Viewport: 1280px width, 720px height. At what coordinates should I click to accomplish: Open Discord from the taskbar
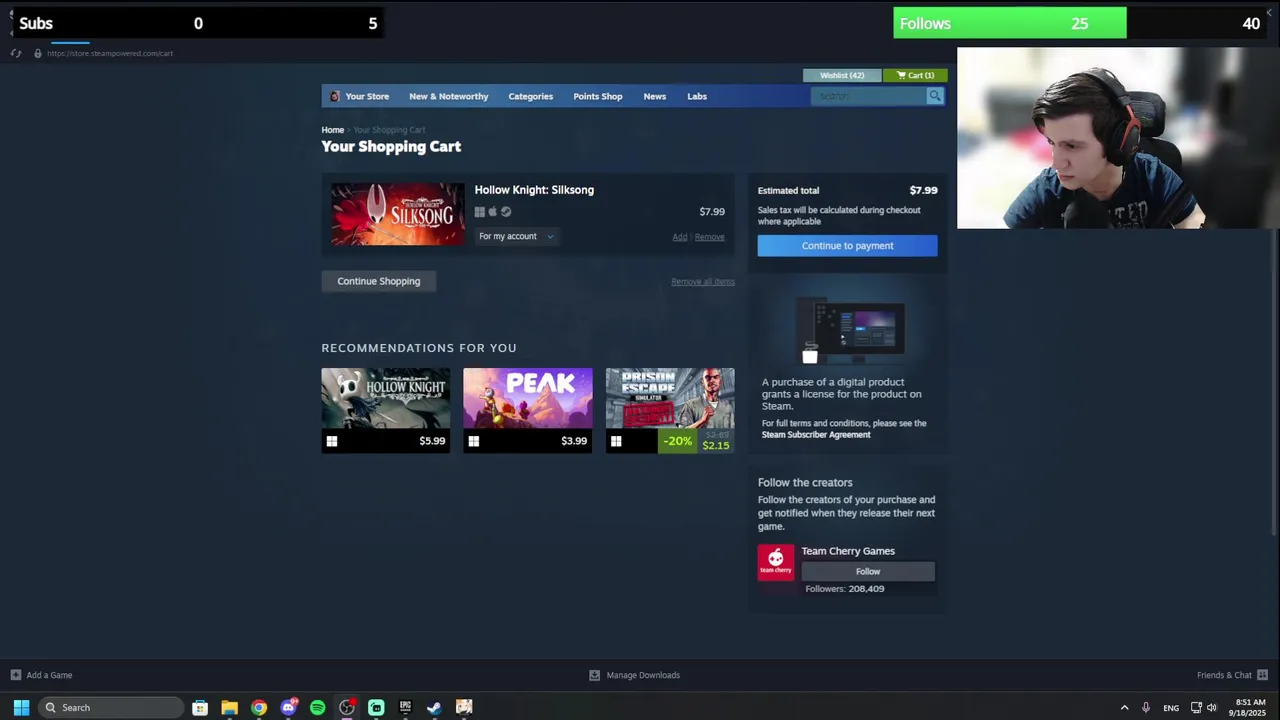point(288,707)
